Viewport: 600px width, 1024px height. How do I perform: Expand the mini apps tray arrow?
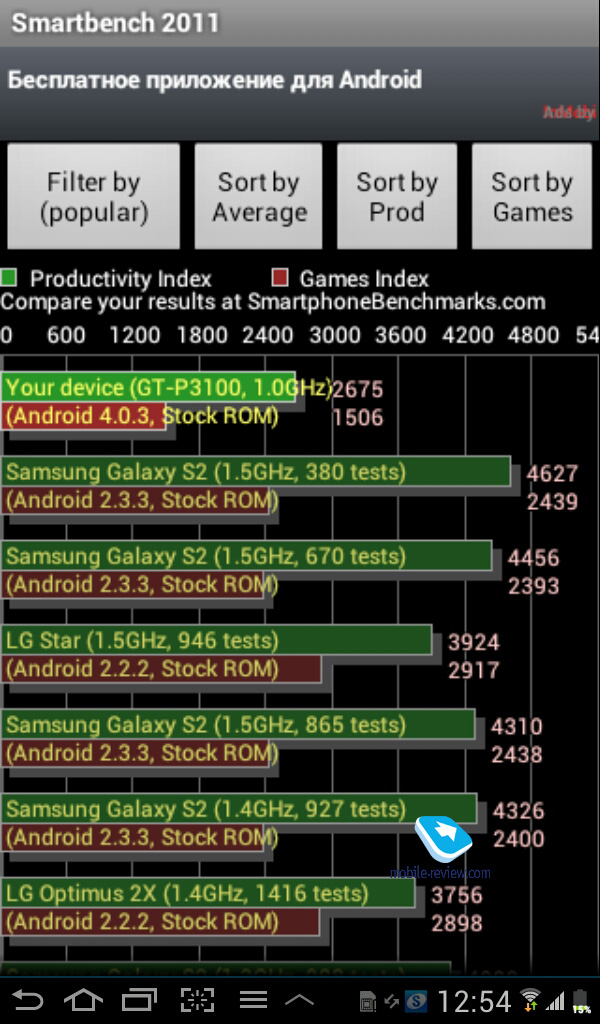[300, 1000]
